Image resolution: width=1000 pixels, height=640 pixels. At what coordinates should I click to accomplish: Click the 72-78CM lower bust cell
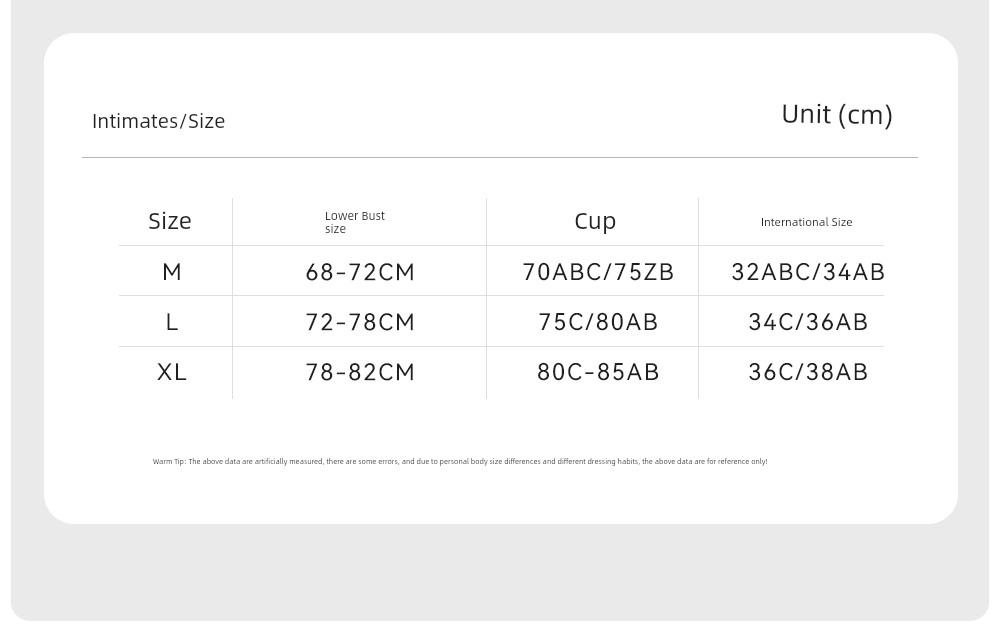click(x=360, y=322)
